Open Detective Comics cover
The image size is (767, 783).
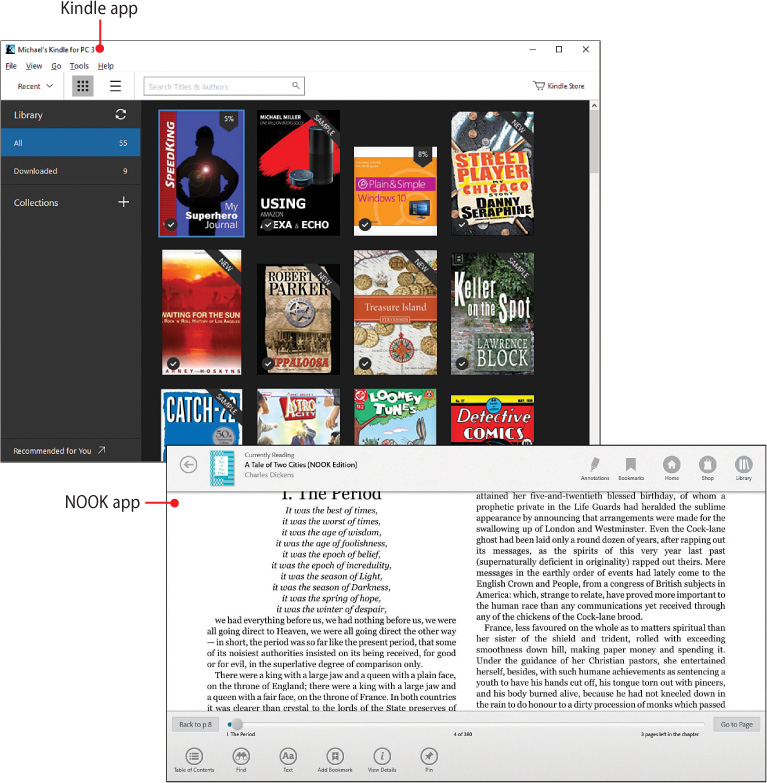click(x=492, y=419)
